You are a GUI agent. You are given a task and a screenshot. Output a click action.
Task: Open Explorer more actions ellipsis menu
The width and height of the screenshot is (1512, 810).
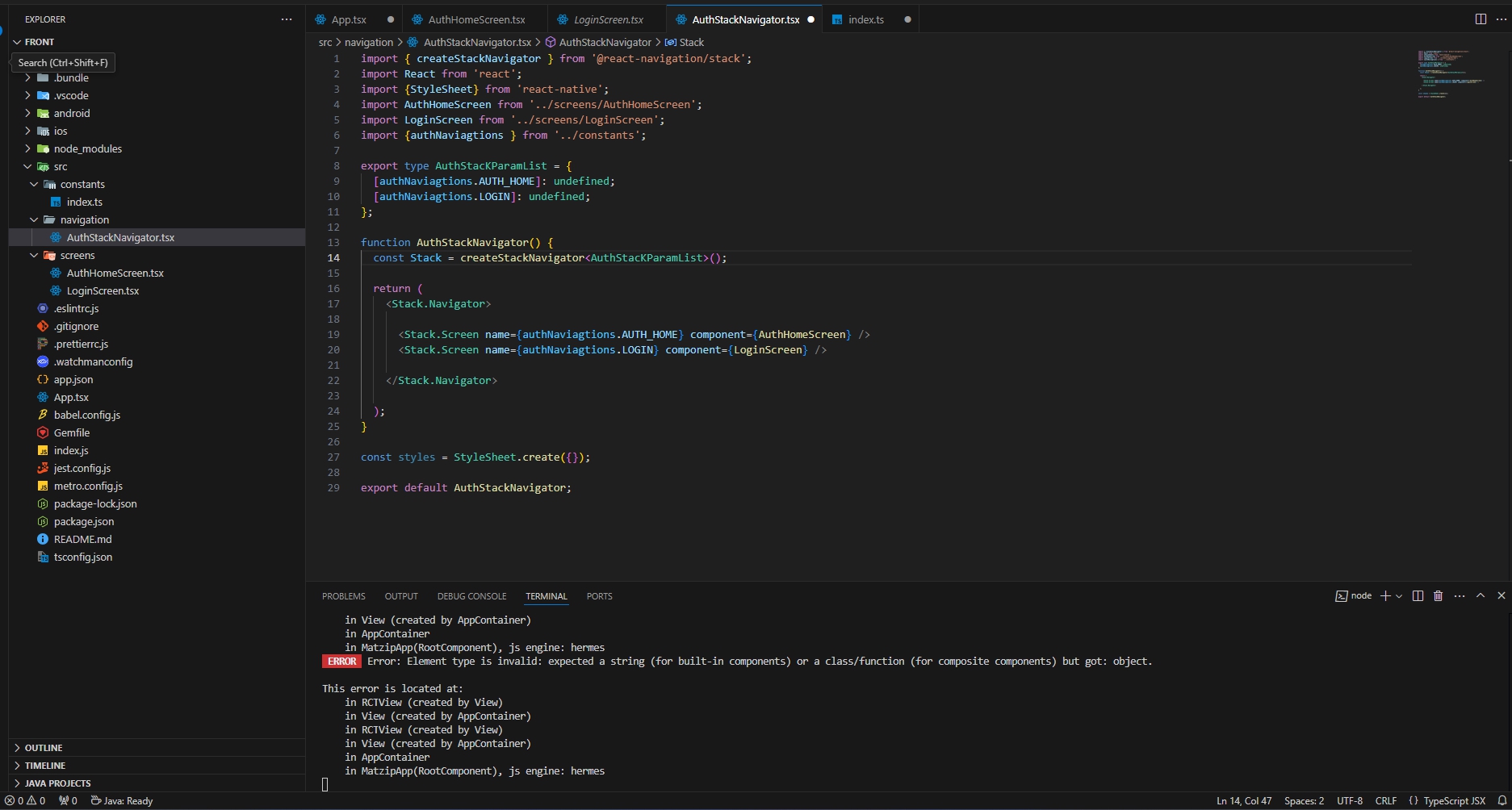point(287,19)
